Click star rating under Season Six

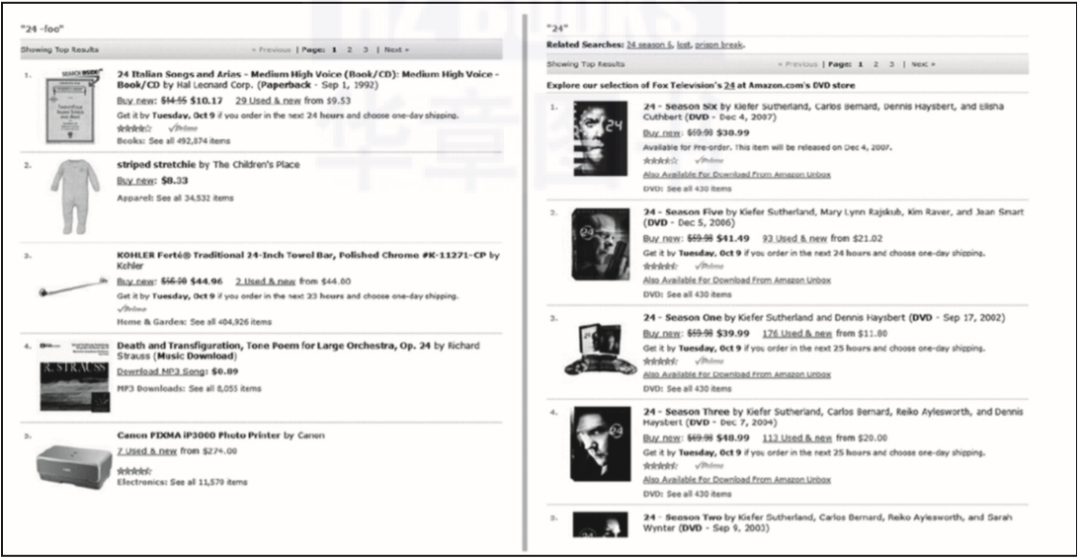coord(661,160)
